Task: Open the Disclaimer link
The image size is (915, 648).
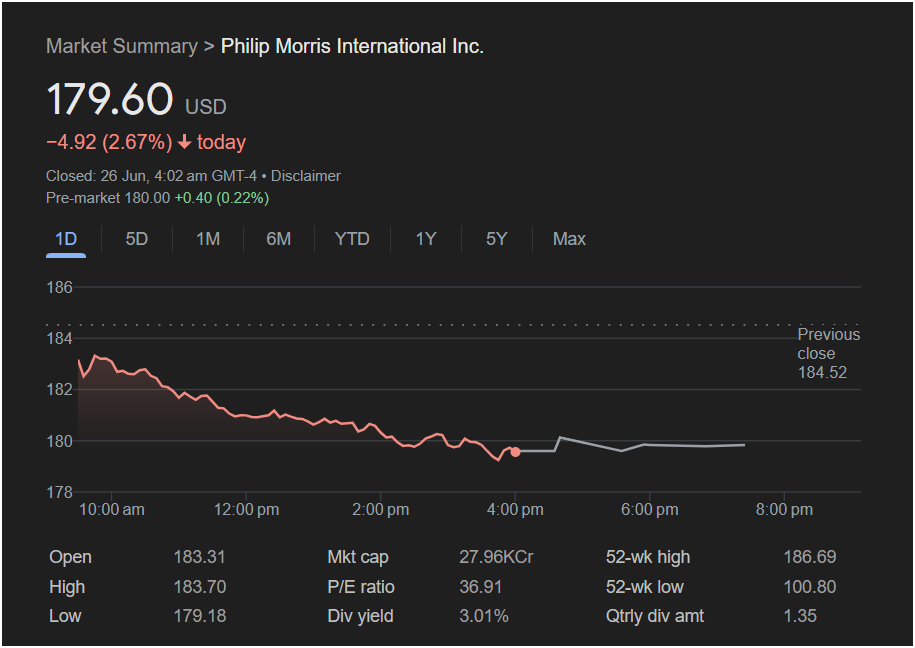Action: (306, 176)
